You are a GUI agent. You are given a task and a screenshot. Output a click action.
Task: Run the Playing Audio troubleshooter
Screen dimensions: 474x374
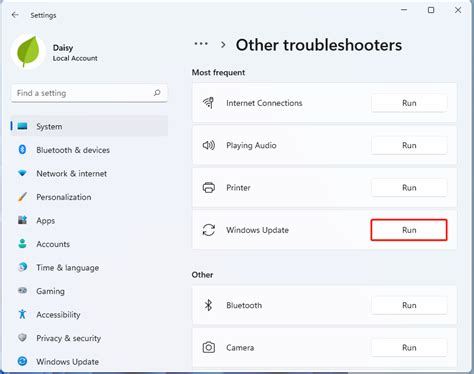click(x=409, y=145)
